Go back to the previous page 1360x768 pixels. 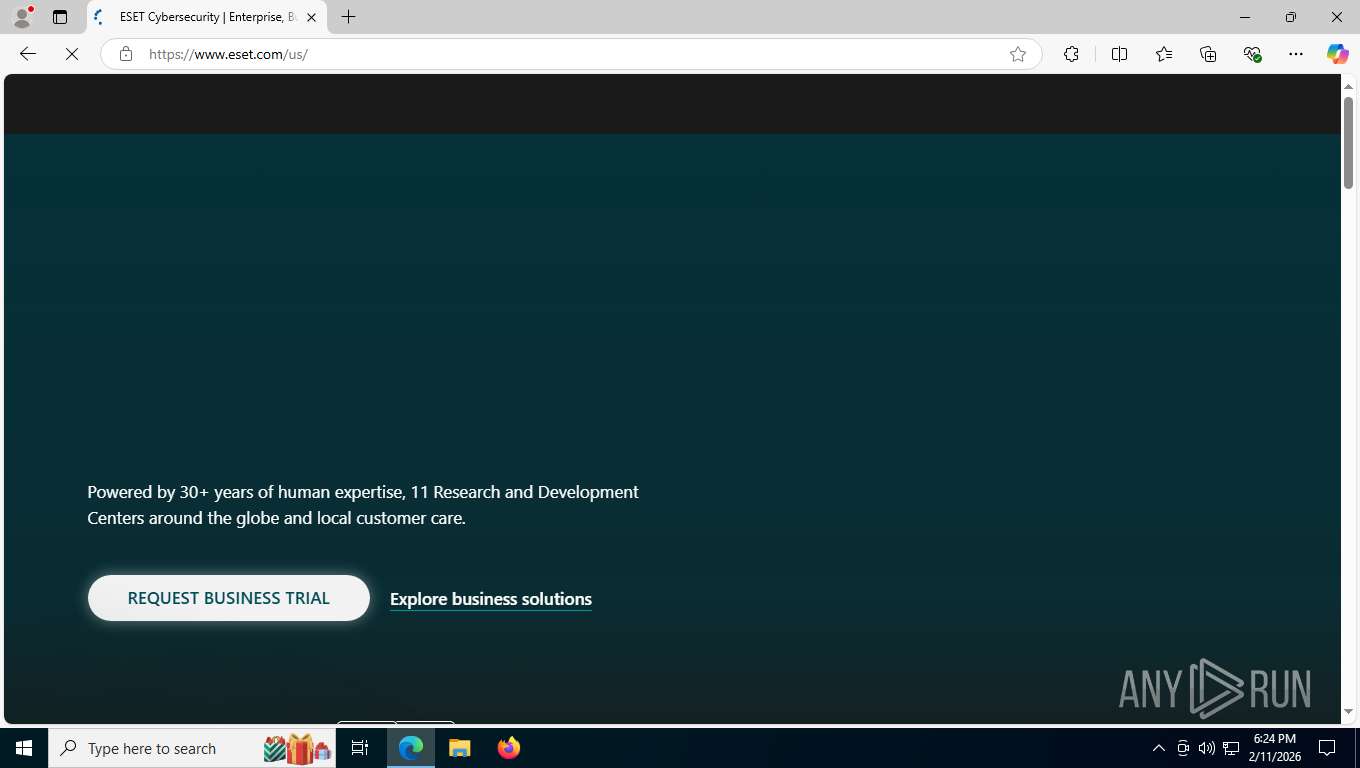[28, 54]
